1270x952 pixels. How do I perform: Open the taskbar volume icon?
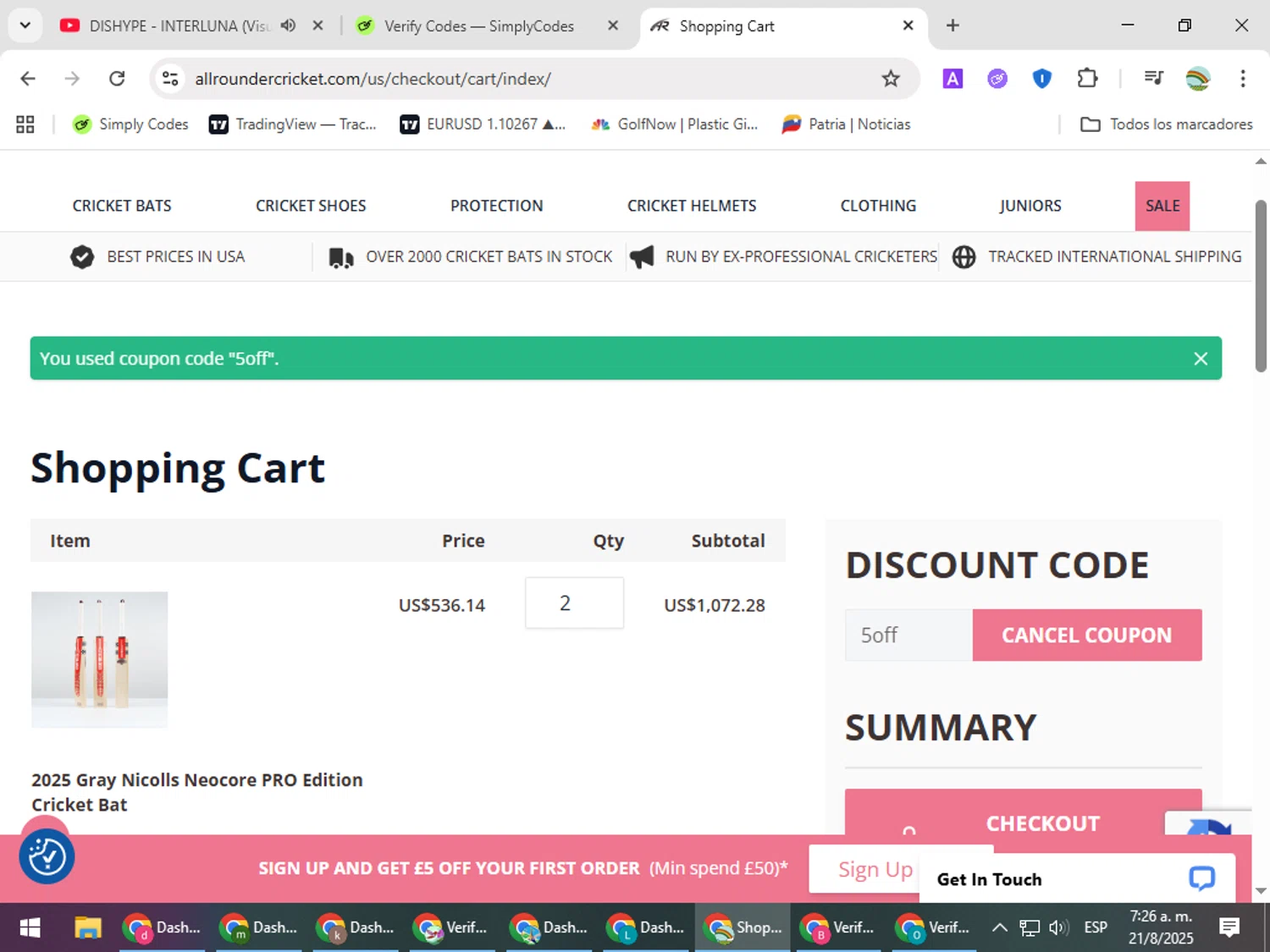tap(1058, 927)
